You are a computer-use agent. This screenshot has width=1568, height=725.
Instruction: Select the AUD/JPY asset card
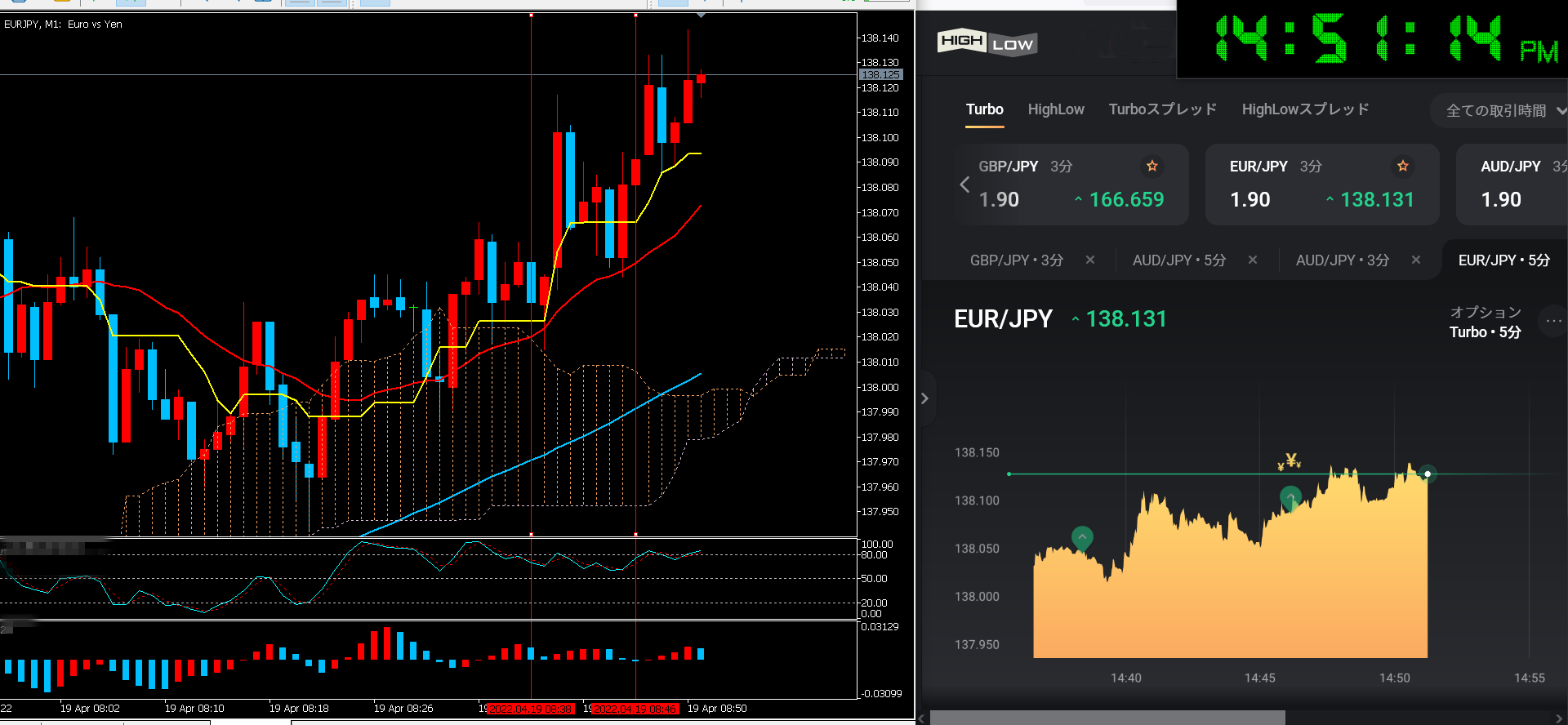pyautogui.click(x=1511, y=184)
